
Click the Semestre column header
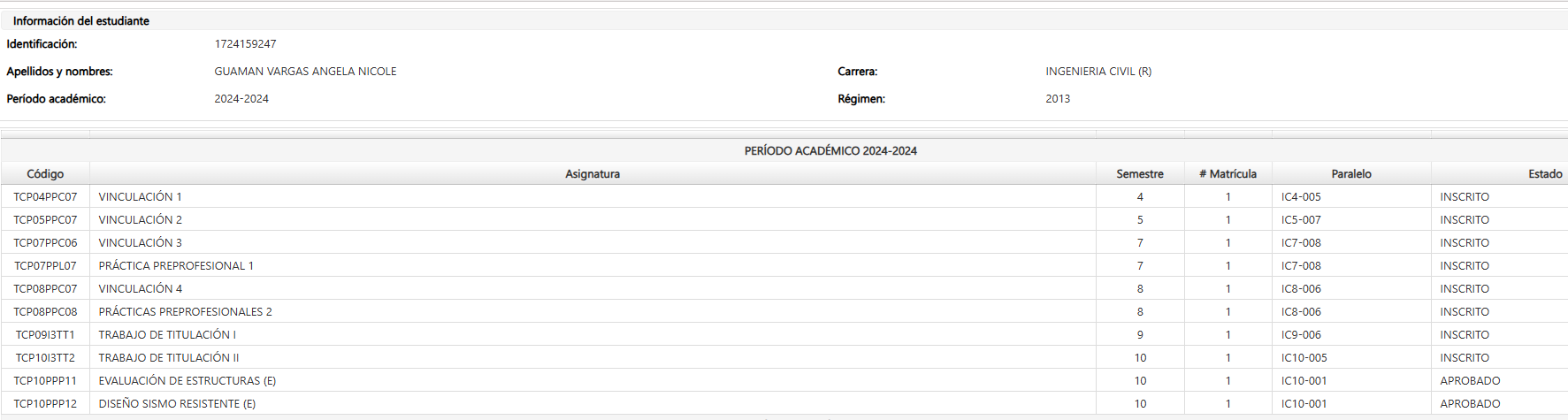(x=1139, y=174)
